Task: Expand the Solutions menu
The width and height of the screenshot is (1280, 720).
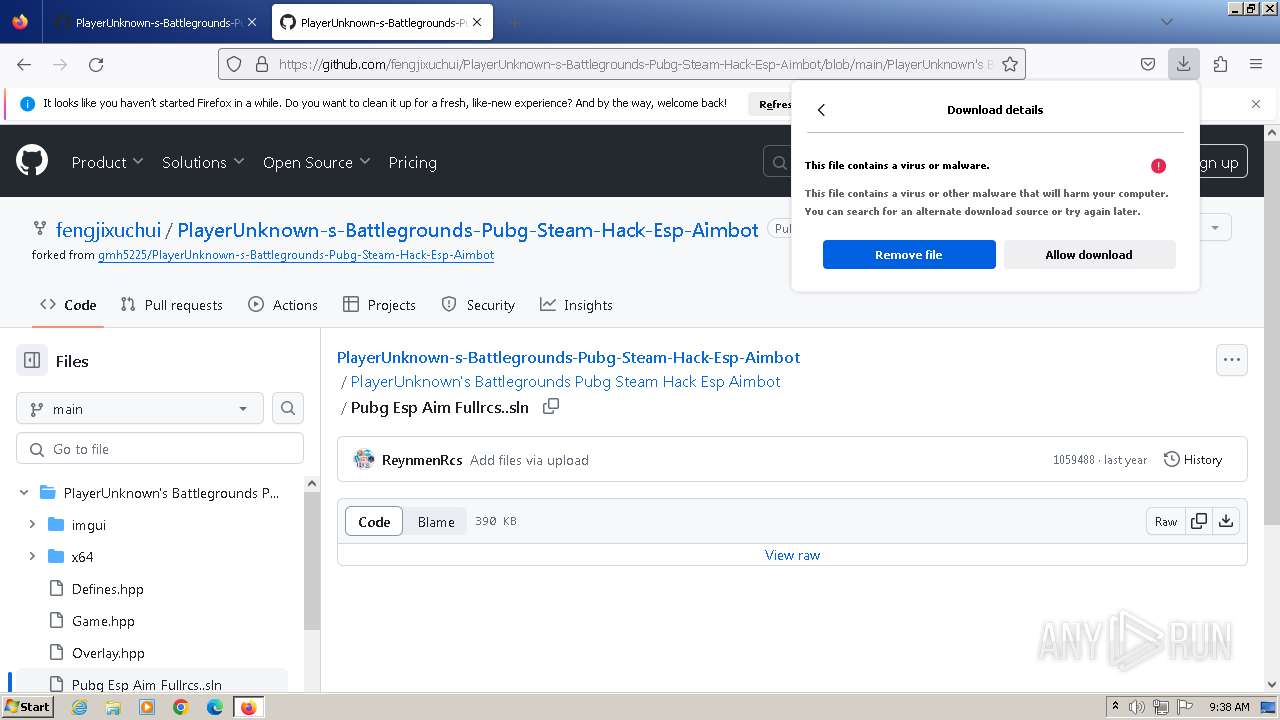Action: click(x=203, y=162)
